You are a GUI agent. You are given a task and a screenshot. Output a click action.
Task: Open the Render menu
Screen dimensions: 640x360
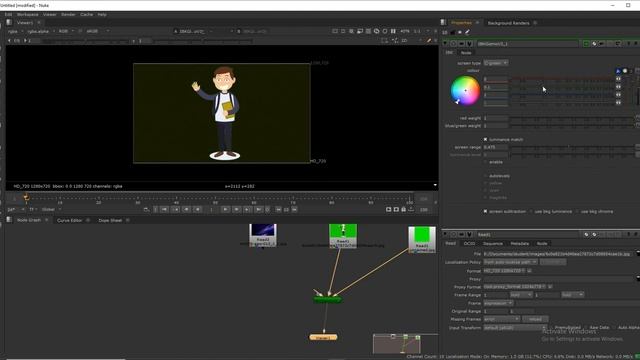pos(68,14)
